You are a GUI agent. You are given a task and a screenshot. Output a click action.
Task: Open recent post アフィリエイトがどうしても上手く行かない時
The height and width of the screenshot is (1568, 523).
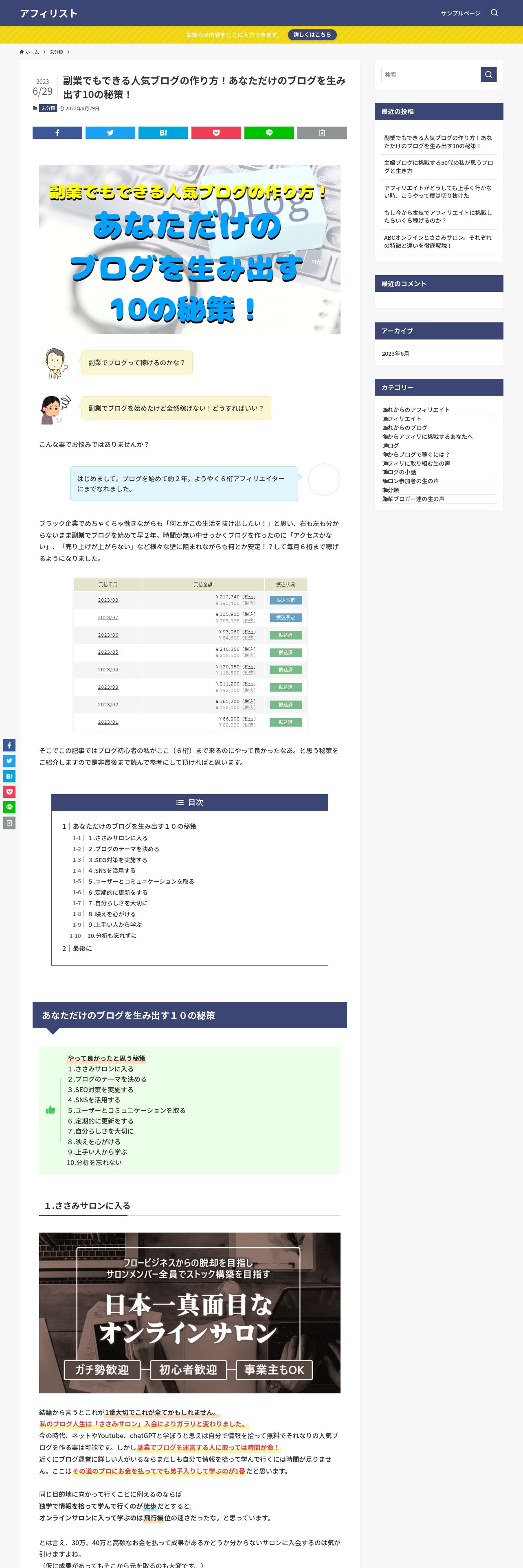438,192
